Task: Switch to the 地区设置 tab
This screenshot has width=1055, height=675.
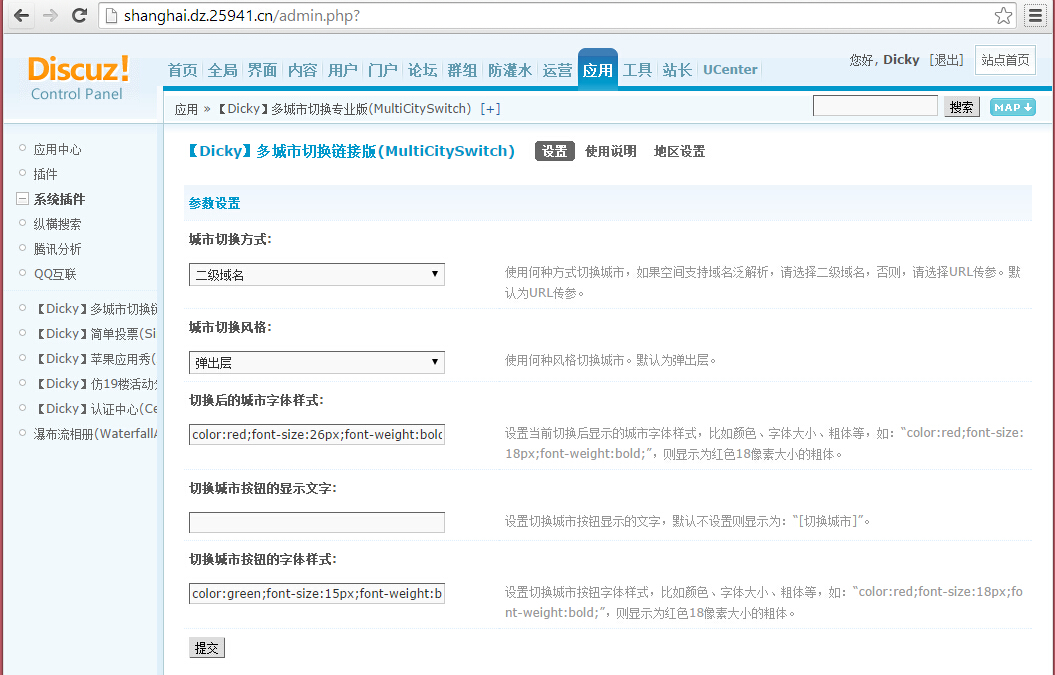Action: 679,151
